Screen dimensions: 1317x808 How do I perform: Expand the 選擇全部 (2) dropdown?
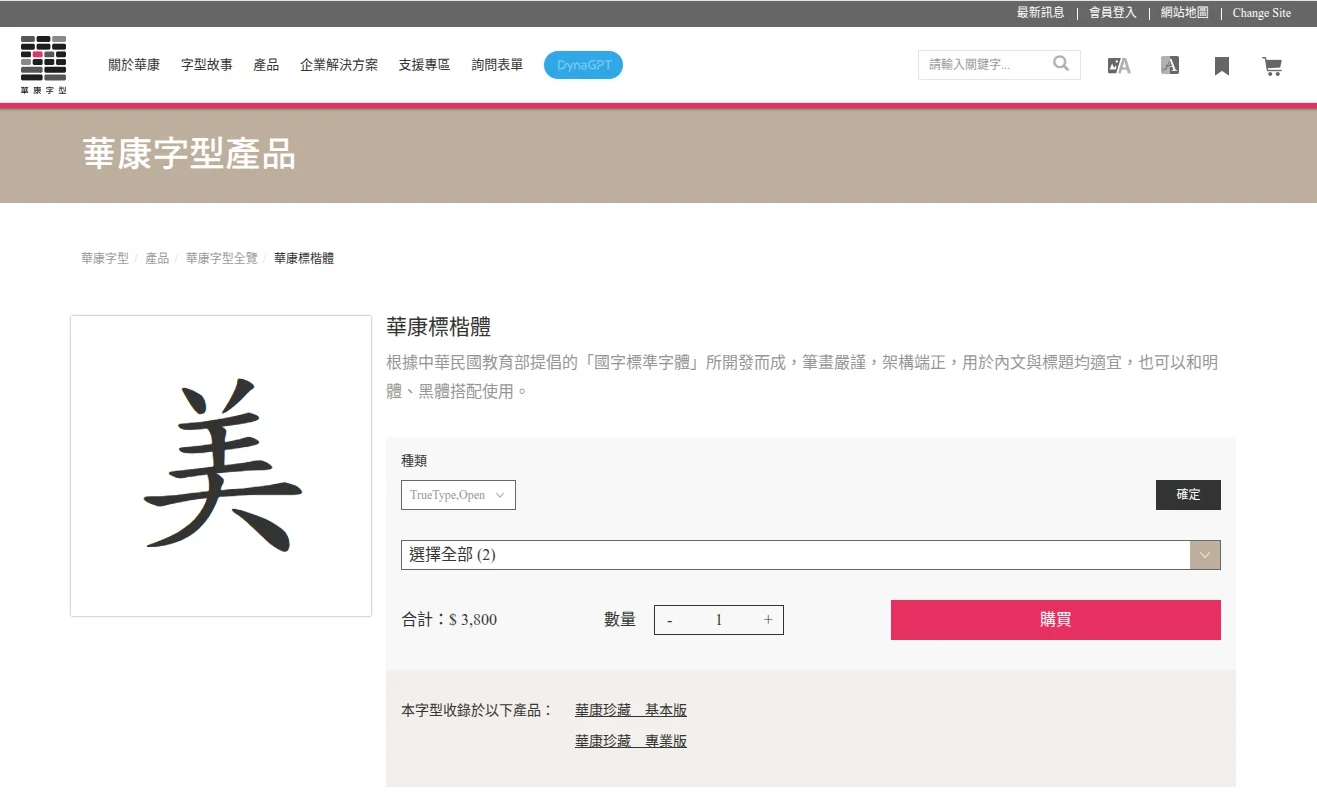click(795, 555)
